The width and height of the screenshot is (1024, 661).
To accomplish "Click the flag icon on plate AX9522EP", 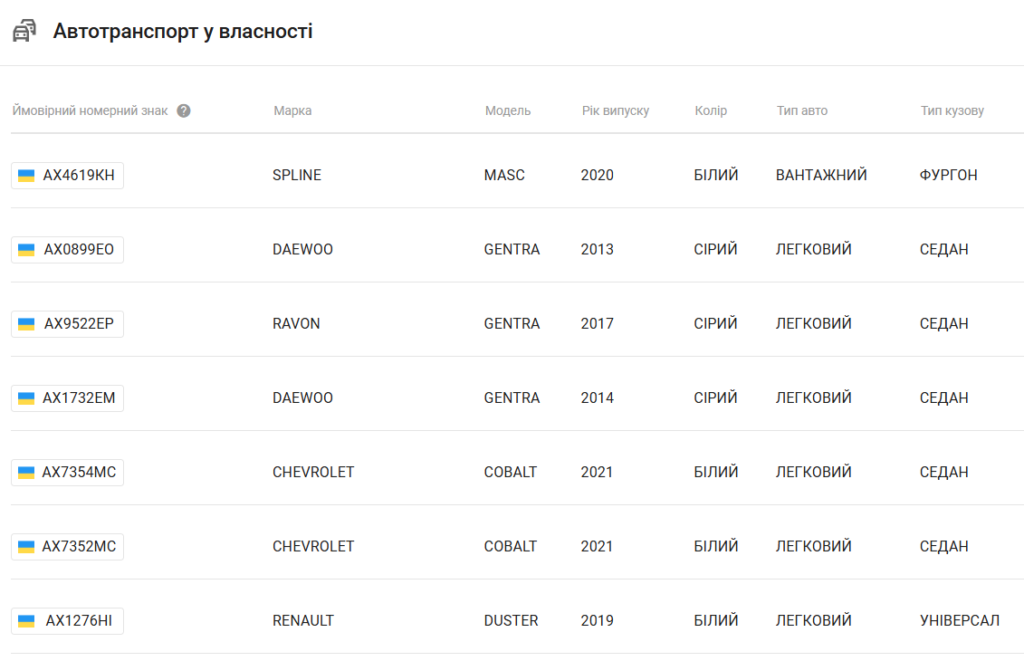I will pyautogui.click(x=26, y=324).
